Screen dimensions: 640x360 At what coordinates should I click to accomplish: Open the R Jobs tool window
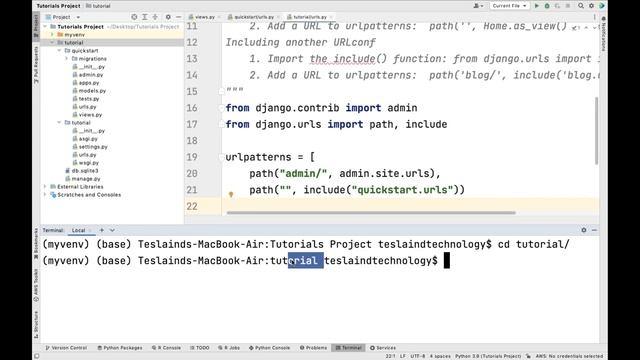pyautogui.click(x=229, y=348)
